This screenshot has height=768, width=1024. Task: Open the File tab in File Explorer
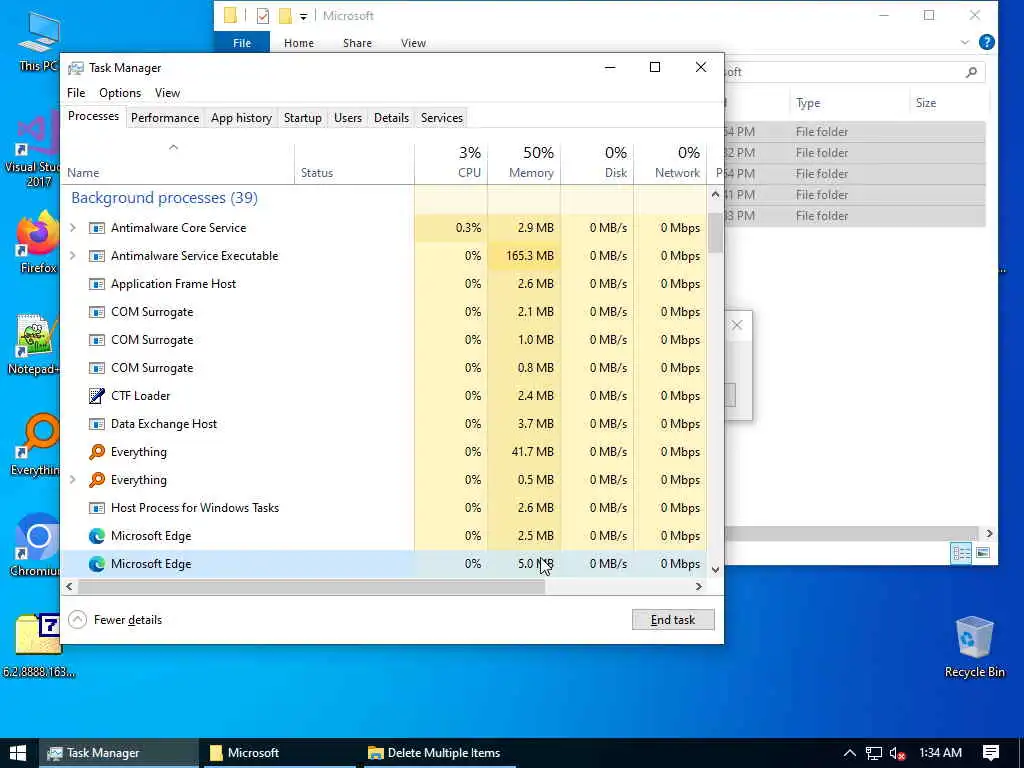point(242,43)
